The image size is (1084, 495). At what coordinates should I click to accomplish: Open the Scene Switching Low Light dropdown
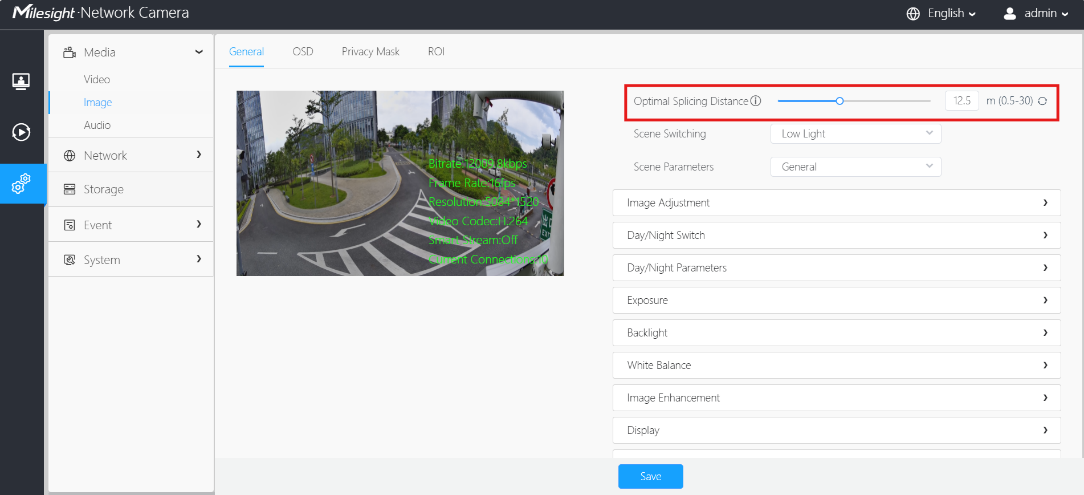(x=856, y=133)
